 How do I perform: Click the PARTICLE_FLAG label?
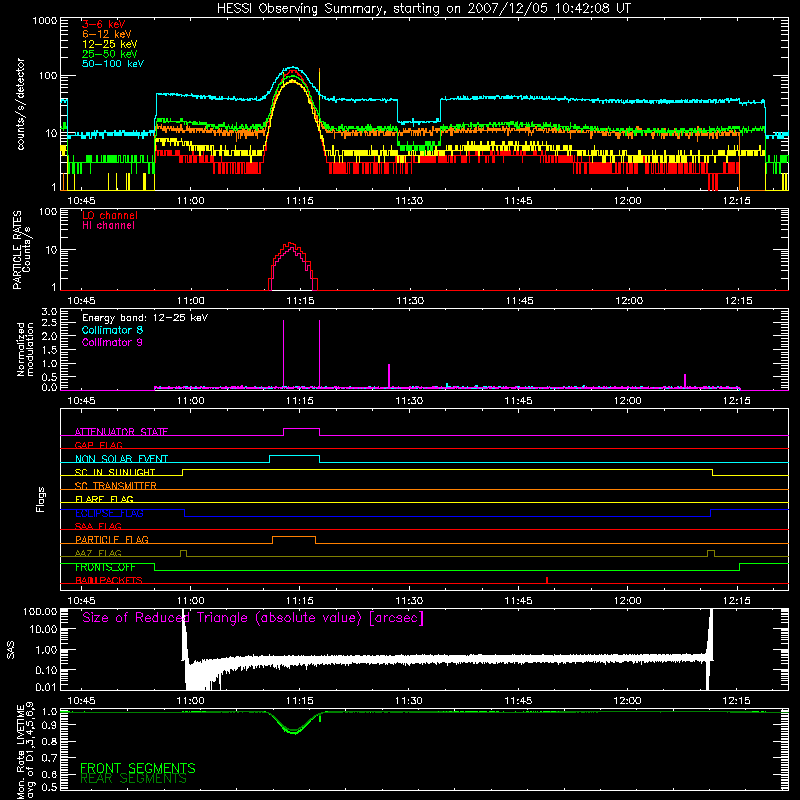[x=112, y=539]
